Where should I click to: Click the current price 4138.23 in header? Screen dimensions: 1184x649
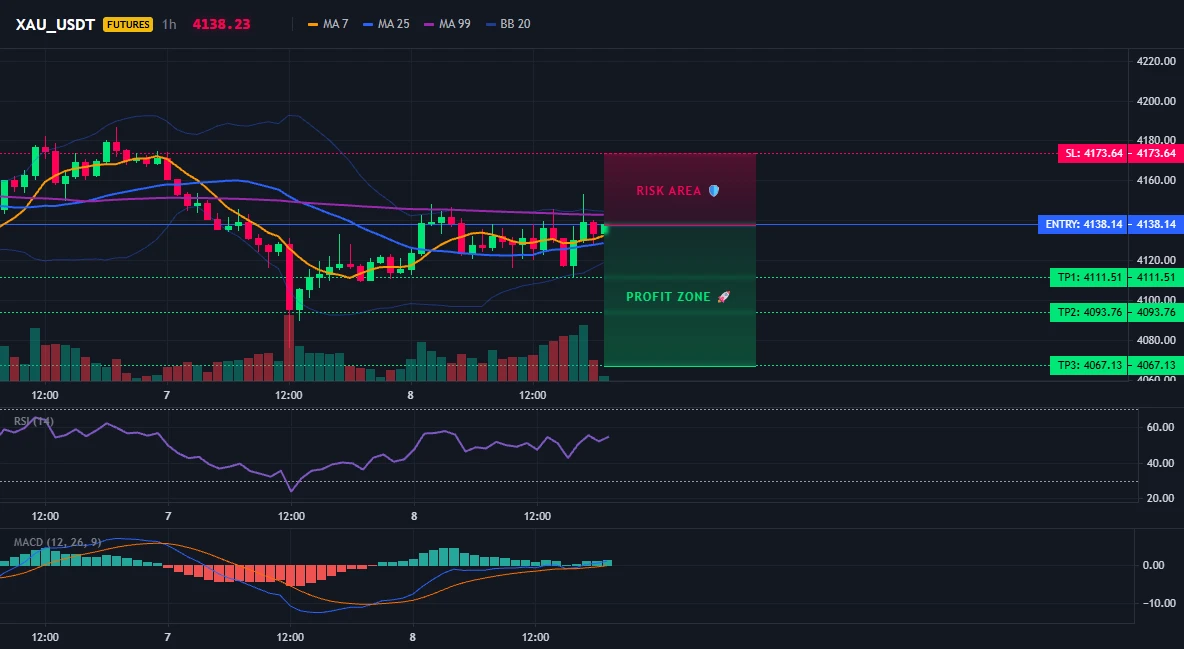pos(221,24)
